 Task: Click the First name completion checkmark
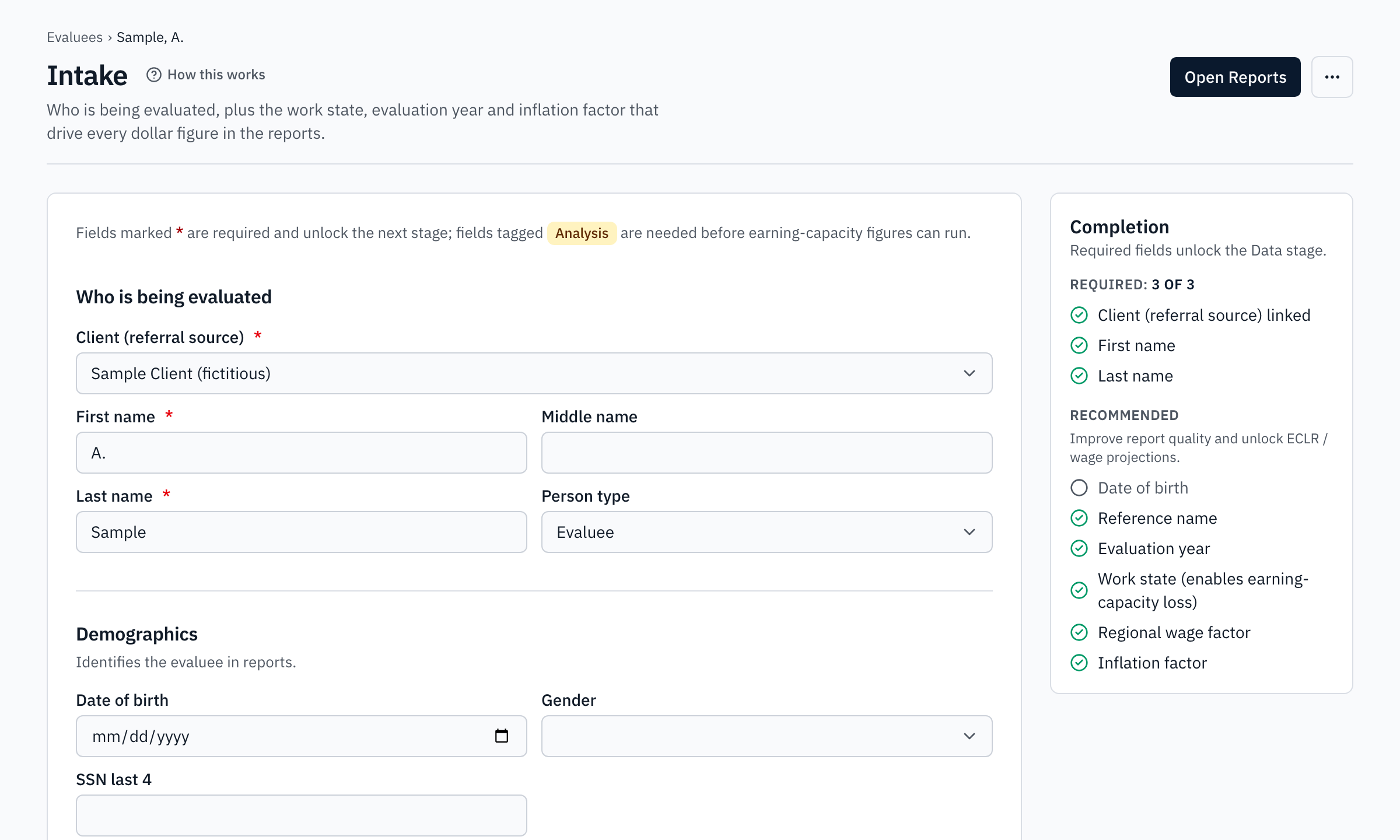1079,345
